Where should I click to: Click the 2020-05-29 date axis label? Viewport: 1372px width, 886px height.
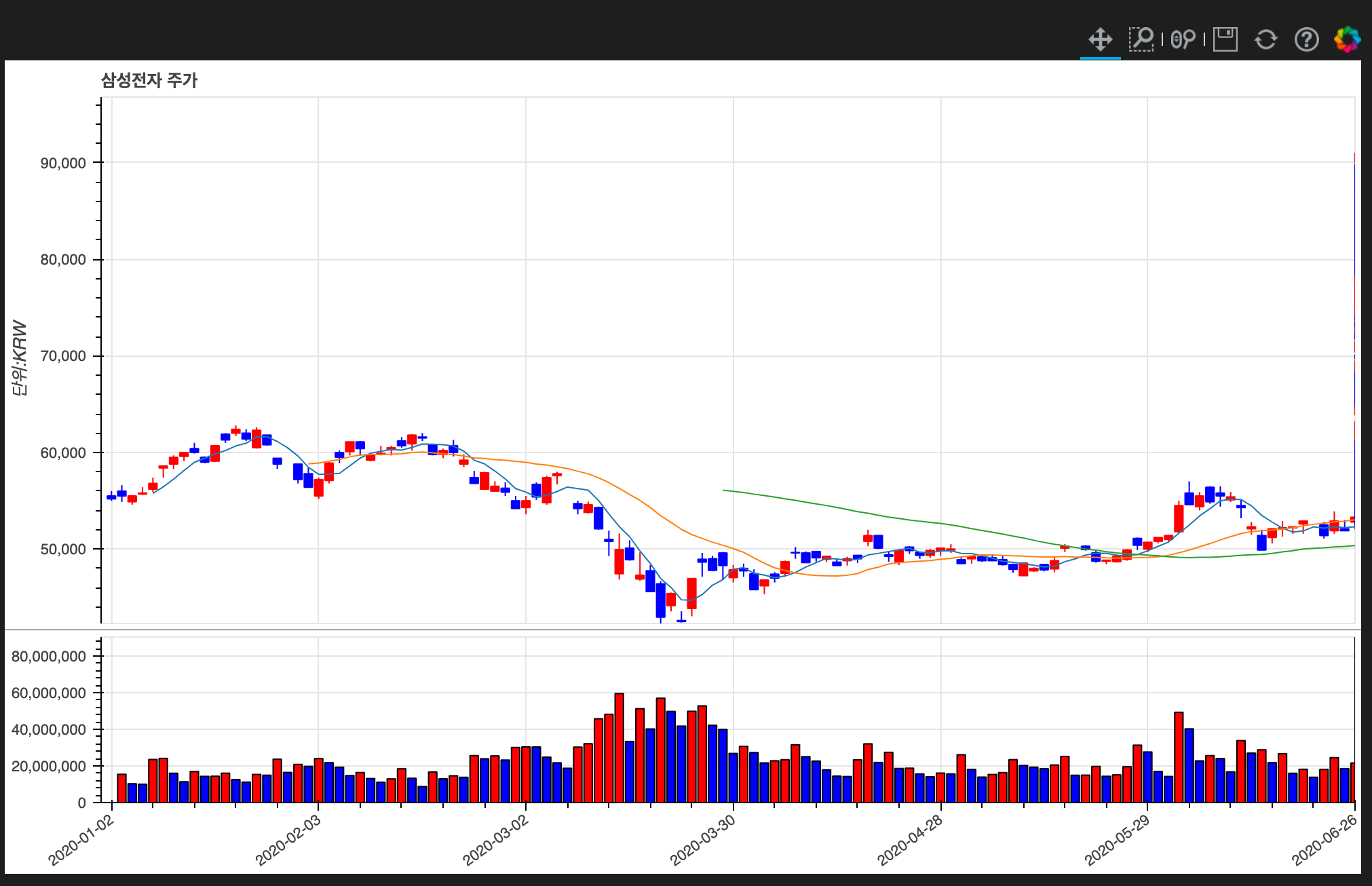[x=1117, y=840]
